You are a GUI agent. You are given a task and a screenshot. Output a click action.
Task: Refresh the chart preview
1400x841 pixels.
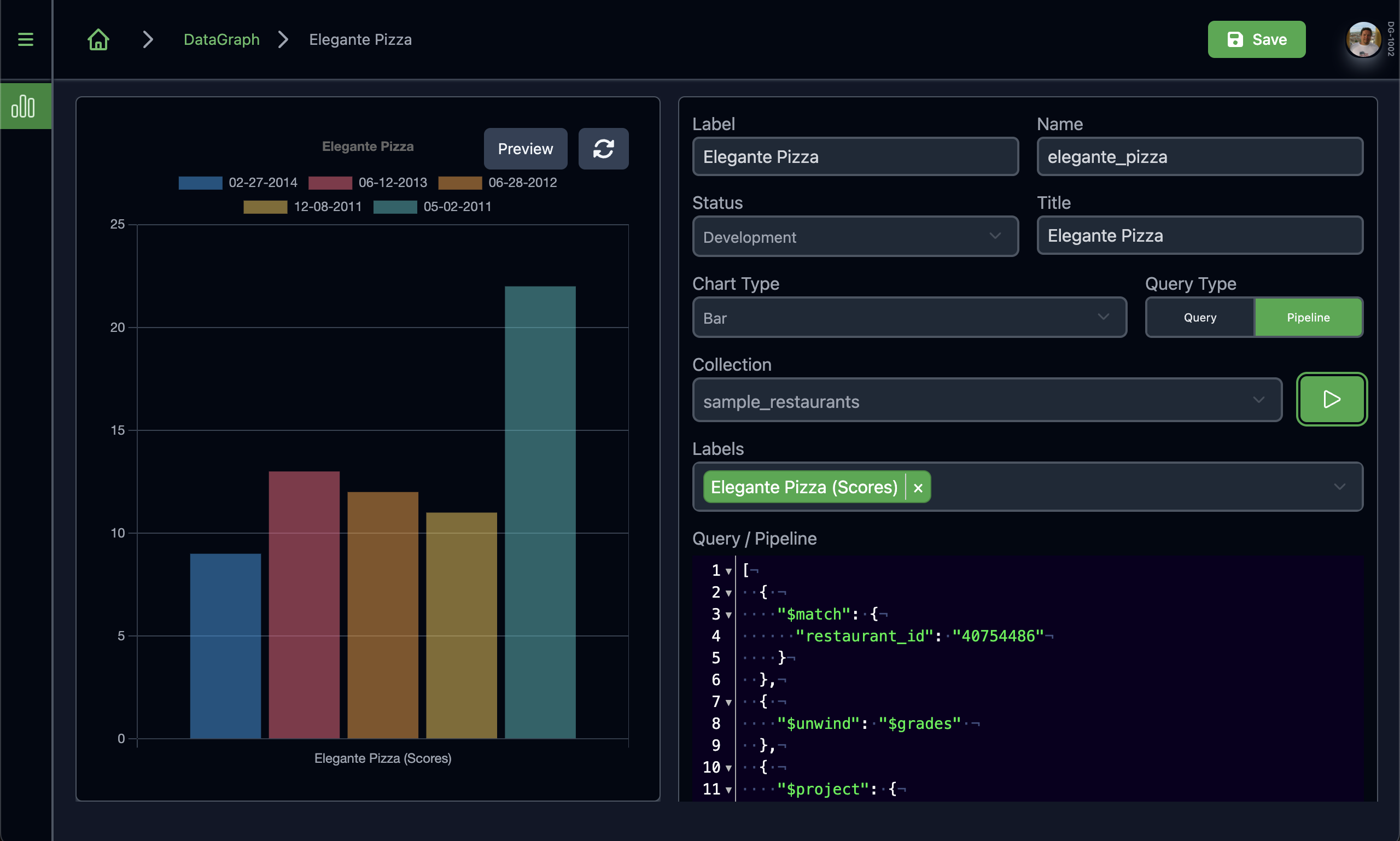pos(603,149)
